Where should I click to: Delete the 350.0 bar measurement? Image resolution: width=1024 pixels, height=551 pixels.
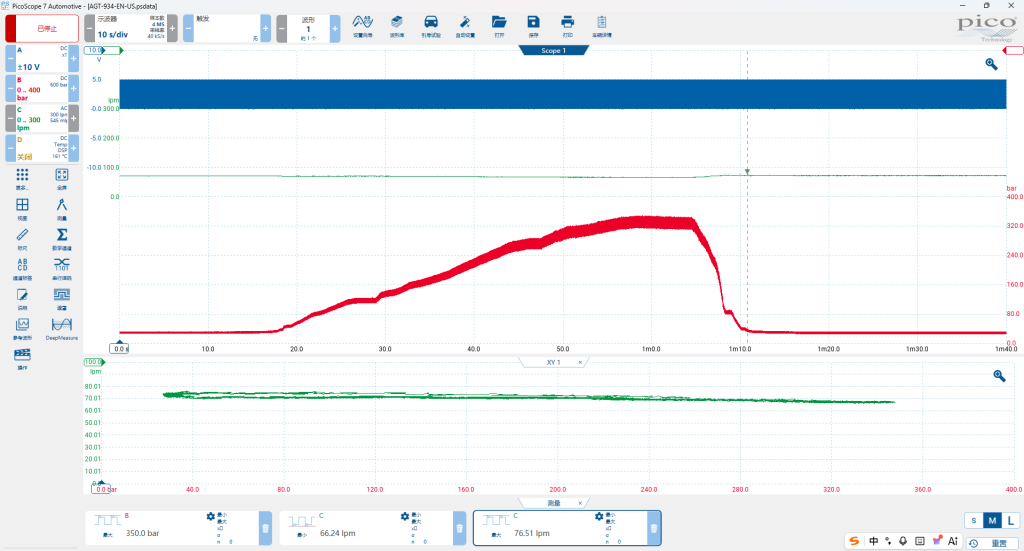(265, 528)
